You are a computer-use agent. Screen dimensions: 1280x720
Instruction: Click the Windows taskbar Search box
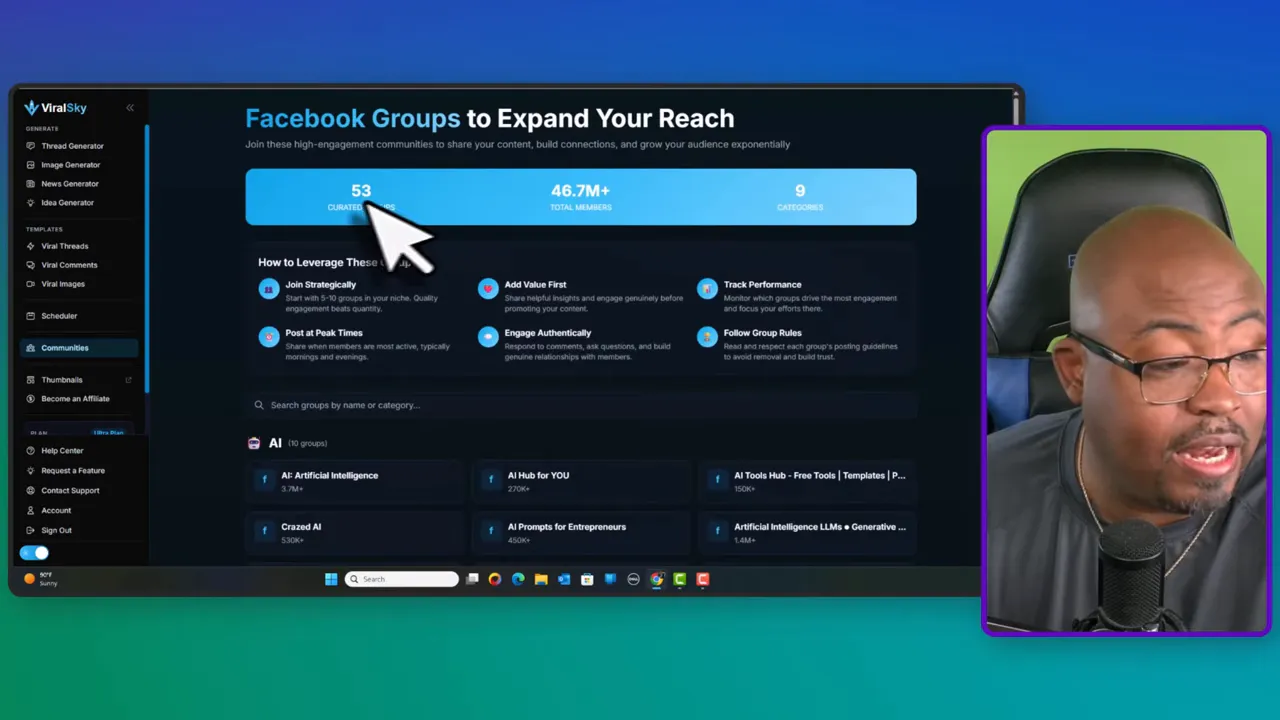pos(402,579)
